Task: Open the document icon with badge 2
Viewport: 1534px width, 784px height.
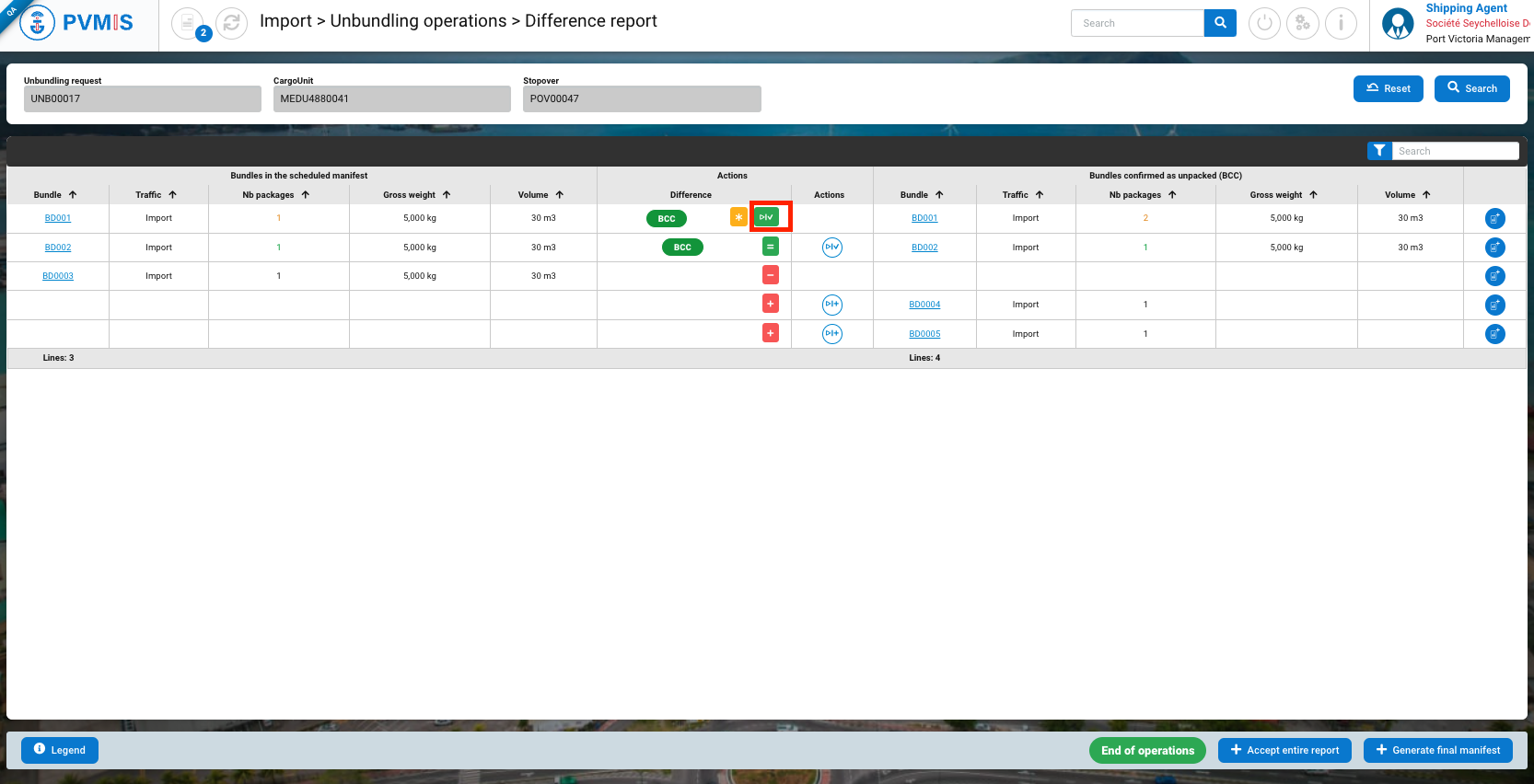Action: pos(188,23)
